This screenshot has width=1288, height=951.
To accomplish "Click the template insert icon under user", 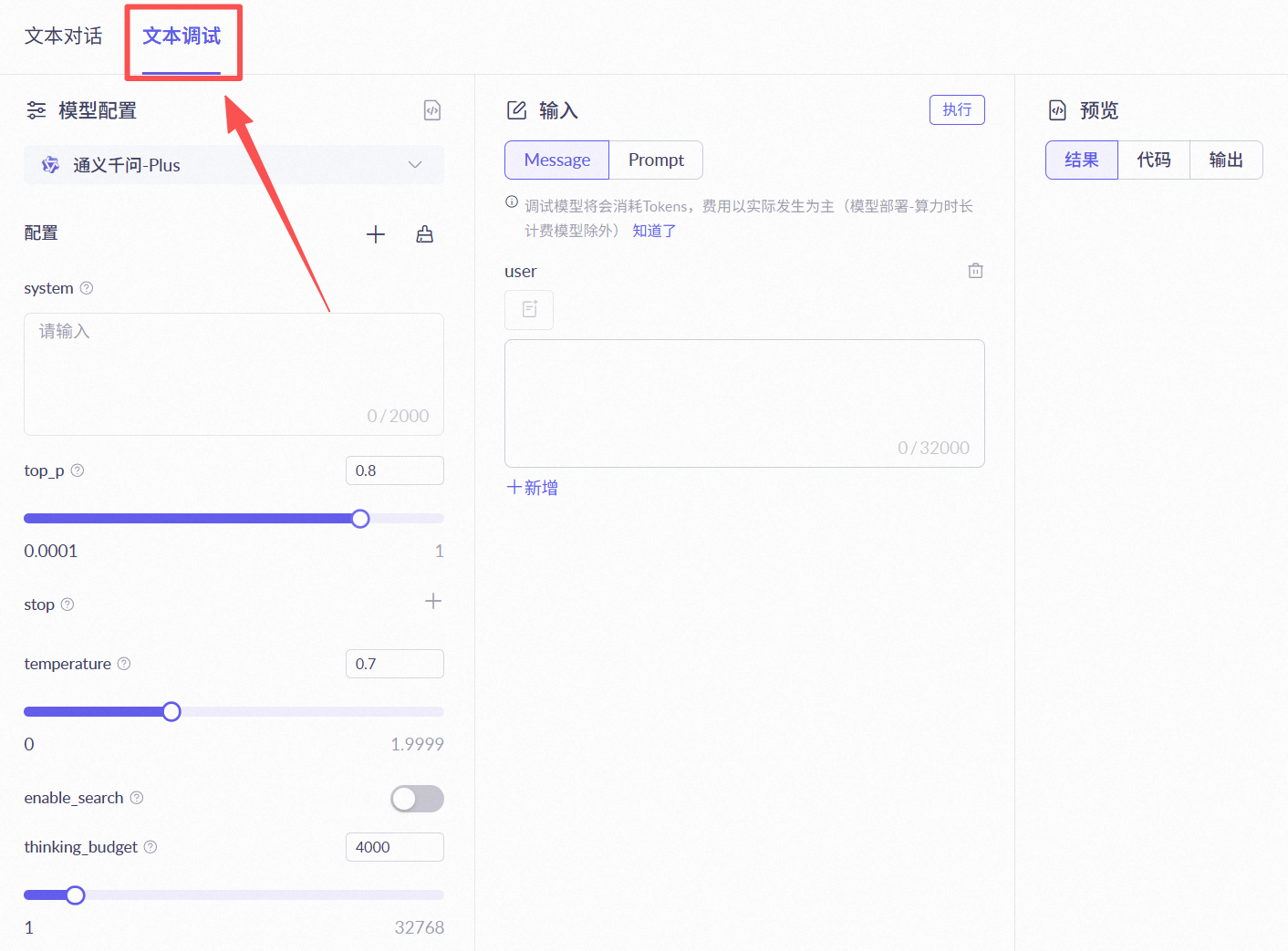I will pyautogui.click(x=529, y=309).
